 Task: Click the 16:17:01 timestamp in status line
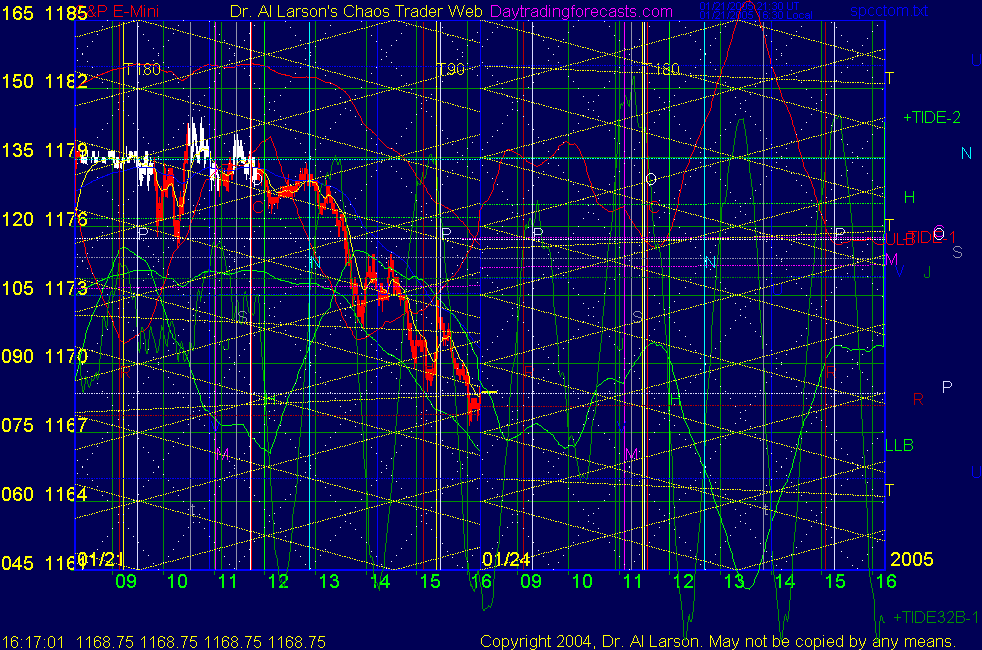click(33, 642)
